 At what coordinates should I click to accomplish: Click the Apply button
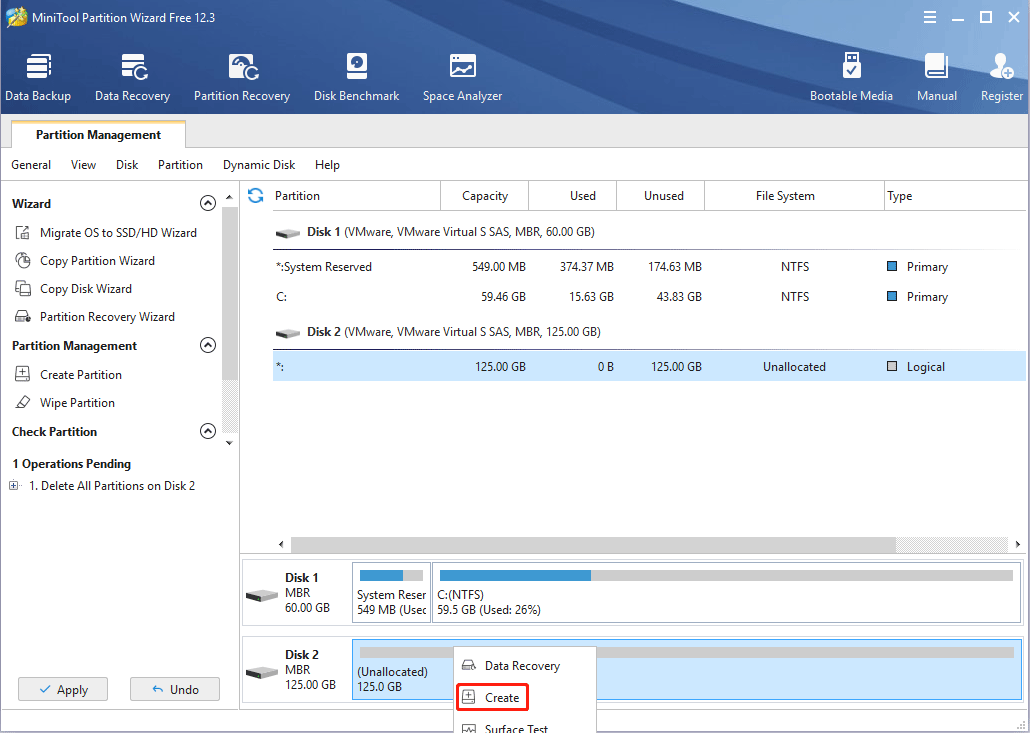pyautogui.click(x=63, y=689)
